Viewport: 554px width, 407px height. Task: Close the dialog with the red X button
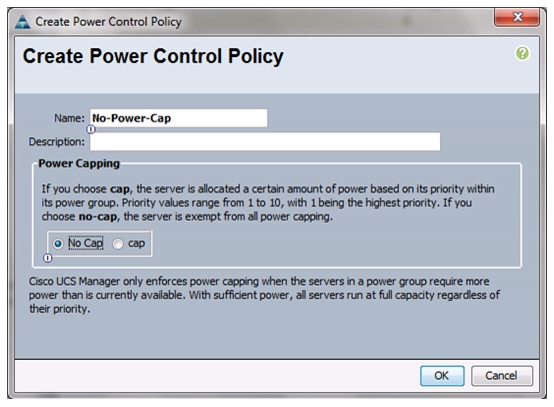pyautogui.click(x=517, y=17)
